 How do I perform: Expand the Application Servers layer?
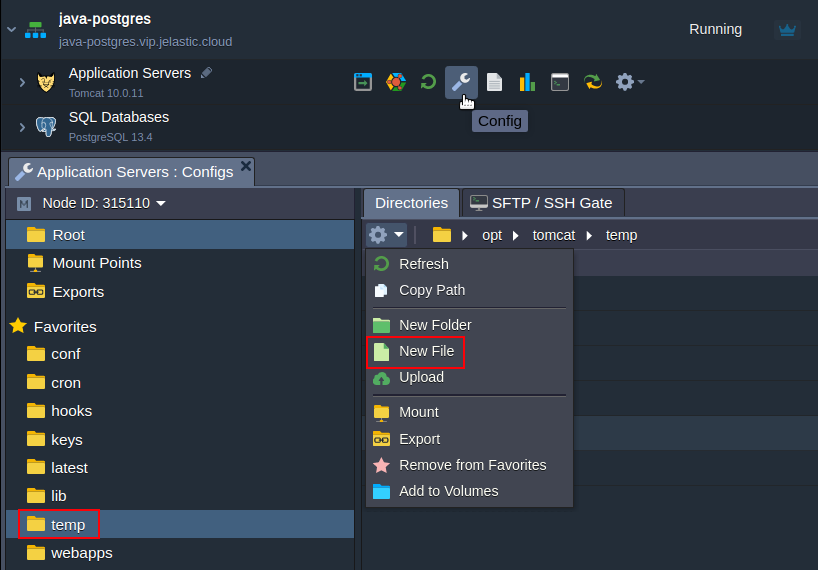[x=22, y=82]
